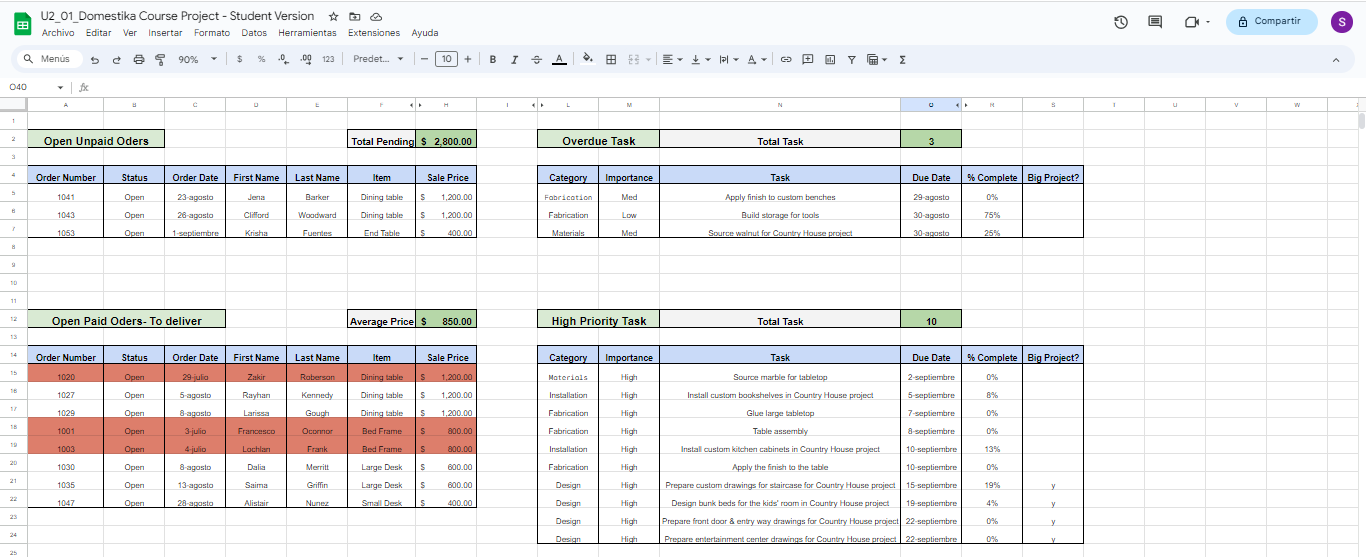Viewport: 1366px width, 557px height.
Task: Click the borders grid icon
Action: [x=611, y=60]
